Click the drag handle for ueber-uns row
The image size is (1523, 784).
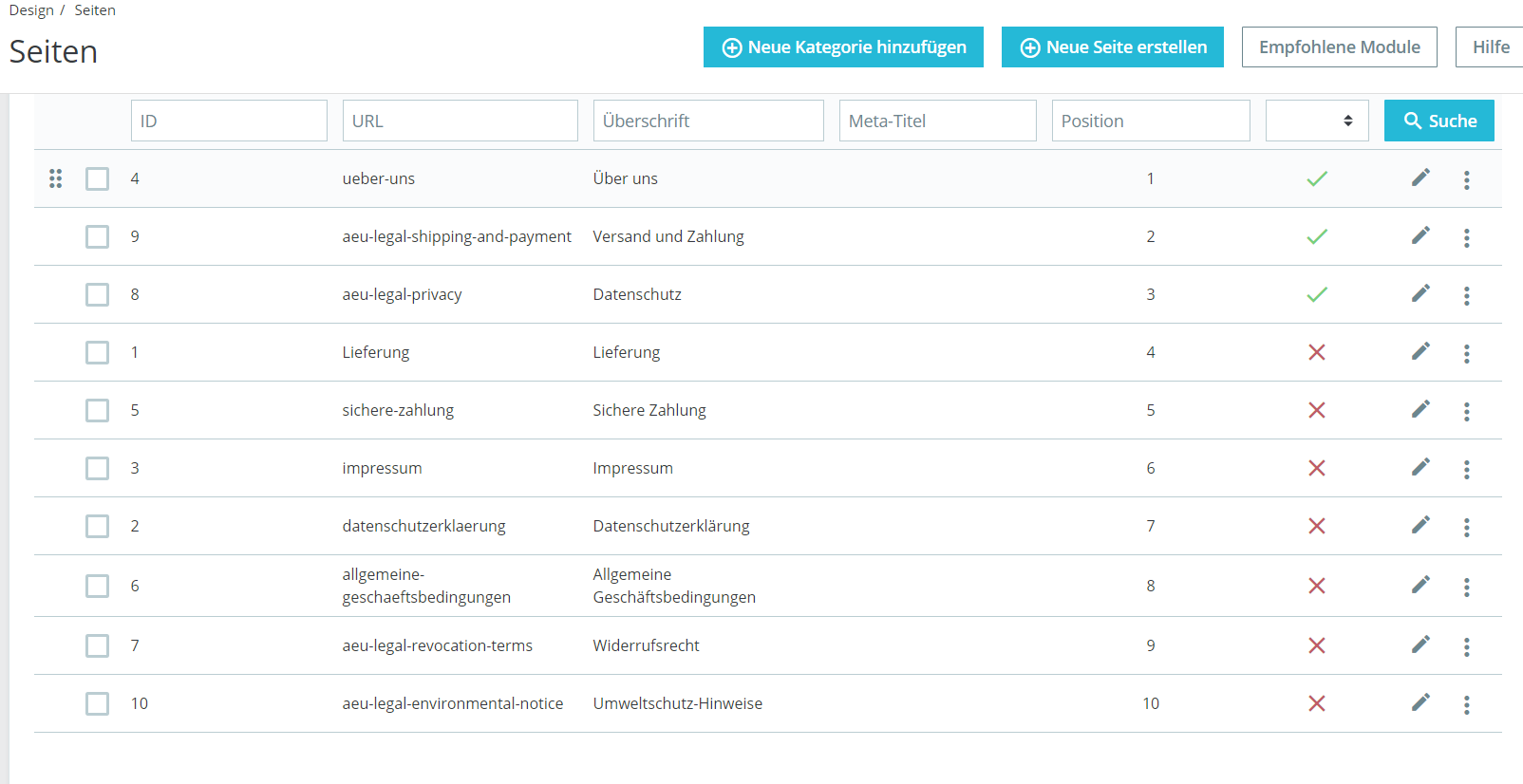tap(56, 178)
